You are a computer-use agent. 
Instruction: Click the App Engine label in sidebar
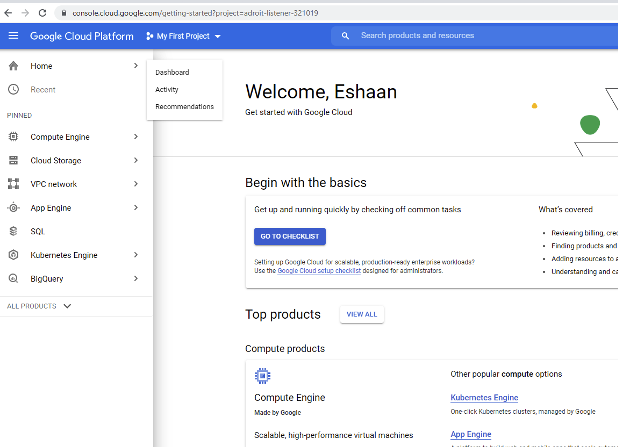click(51, 208)
